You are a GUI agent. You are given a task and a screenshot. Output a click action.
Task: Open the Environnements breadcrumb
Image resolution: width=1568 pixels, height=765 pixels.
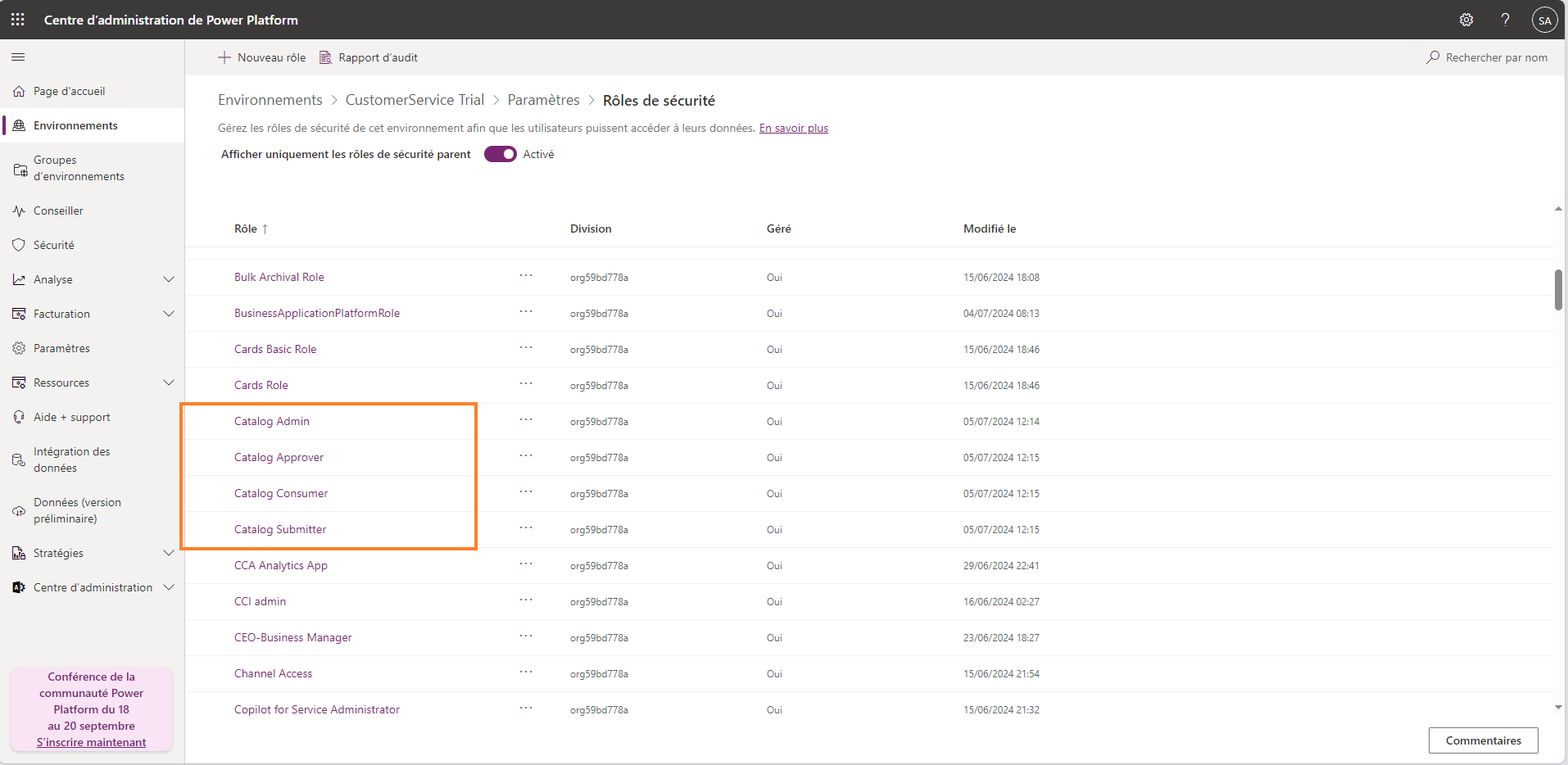tap(270, 100)
